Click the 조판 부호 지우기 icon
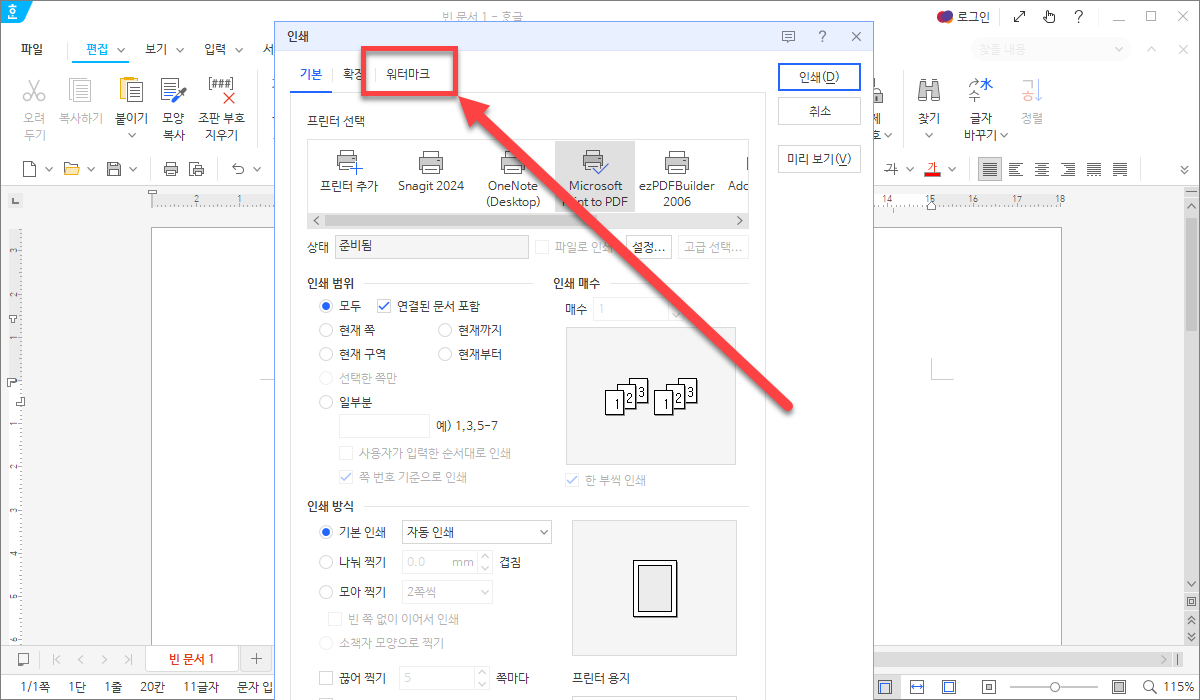The height and width of the screenshot is (700, 1200). (x=221, y=91)
